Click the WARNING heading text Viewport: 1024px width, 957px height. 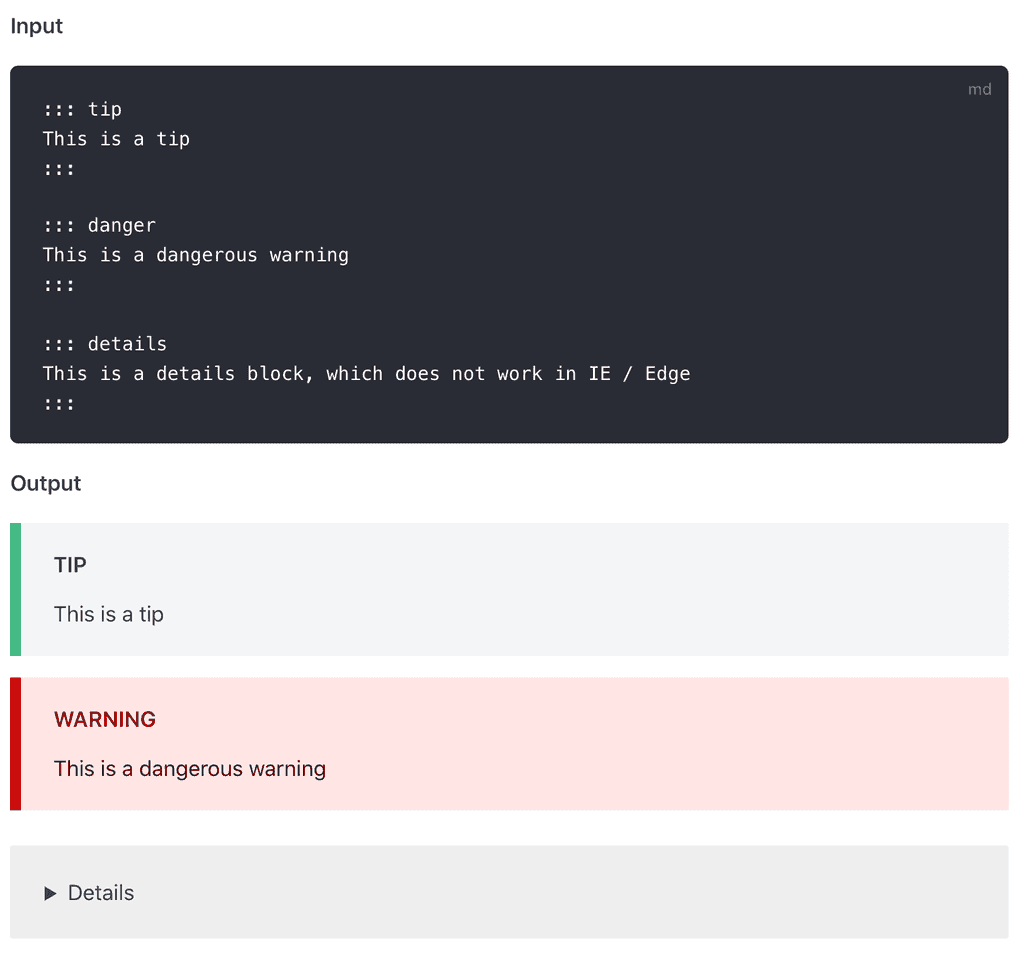105,719
